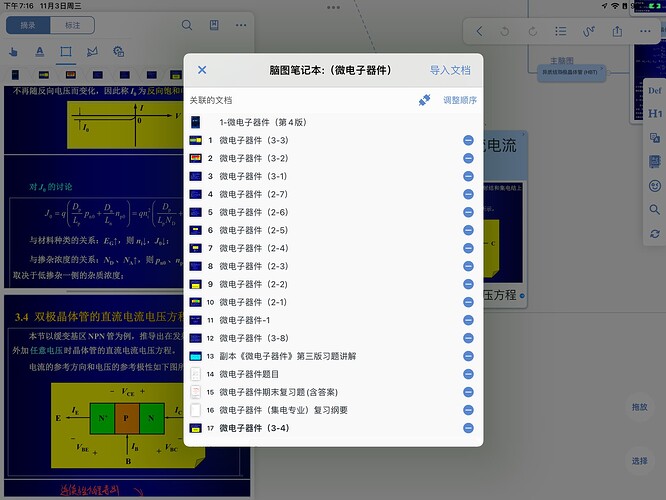Close the 脑图笔记本 dialog
The width and height of the screenshot is (666, 500).
[202, 70]
